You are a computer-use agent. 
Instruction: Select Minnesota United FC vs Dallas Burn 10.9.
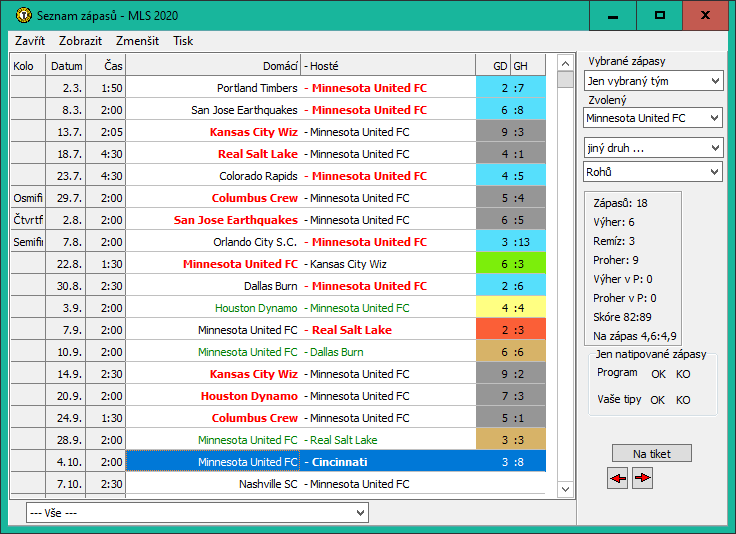278,352
